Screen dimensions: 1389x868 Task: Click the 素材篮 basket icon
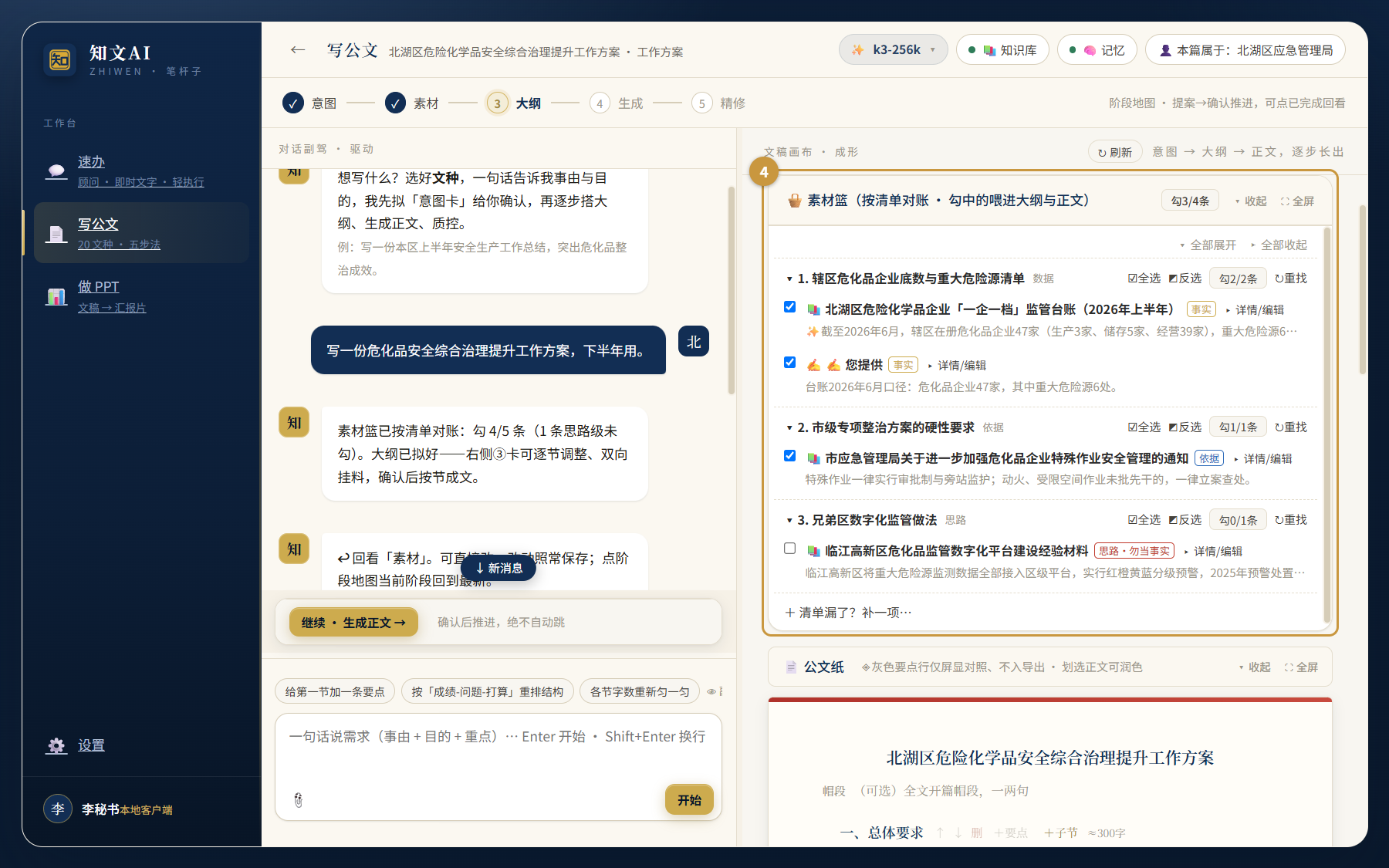point(795,201)
